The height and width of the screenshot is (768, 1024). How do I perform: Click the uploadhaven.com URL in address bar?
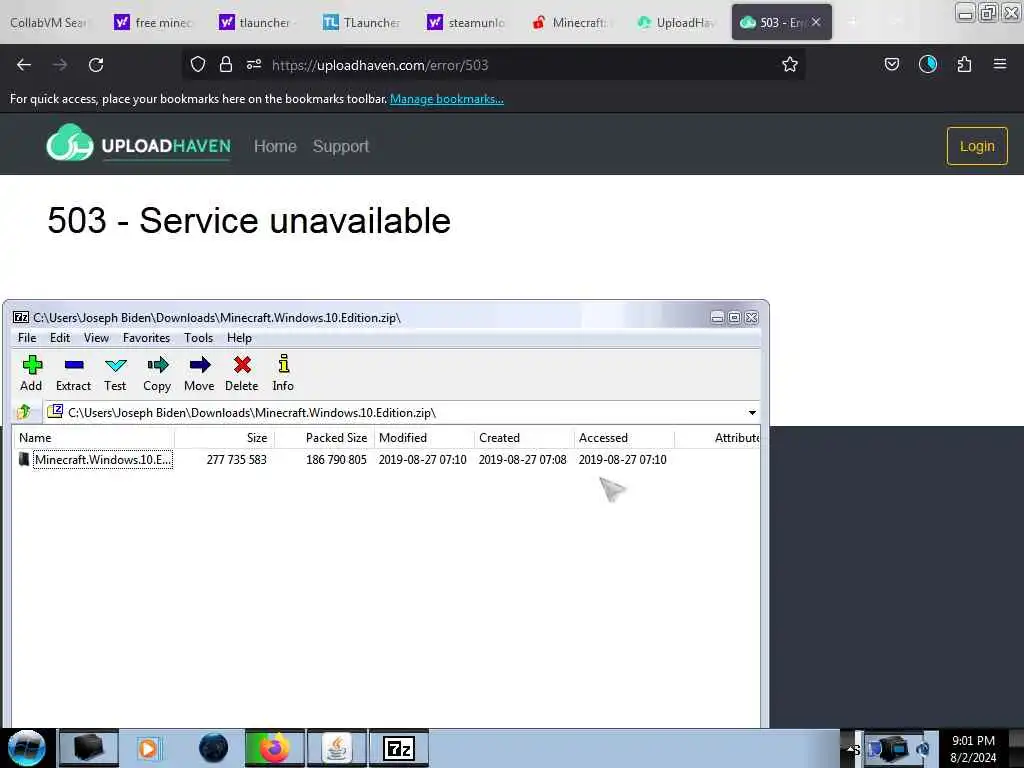click(380, 65)
